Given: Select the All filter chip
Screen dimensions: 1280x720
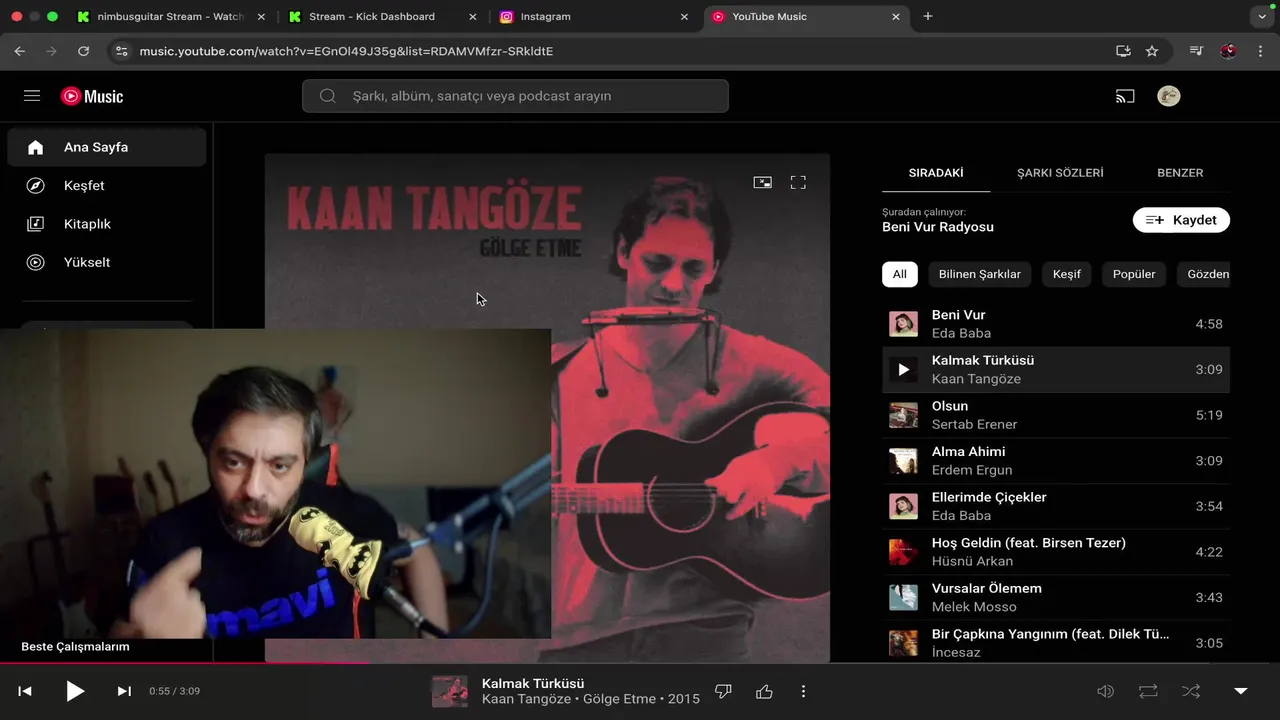Looking at the screenshot, I should (900, 274).
